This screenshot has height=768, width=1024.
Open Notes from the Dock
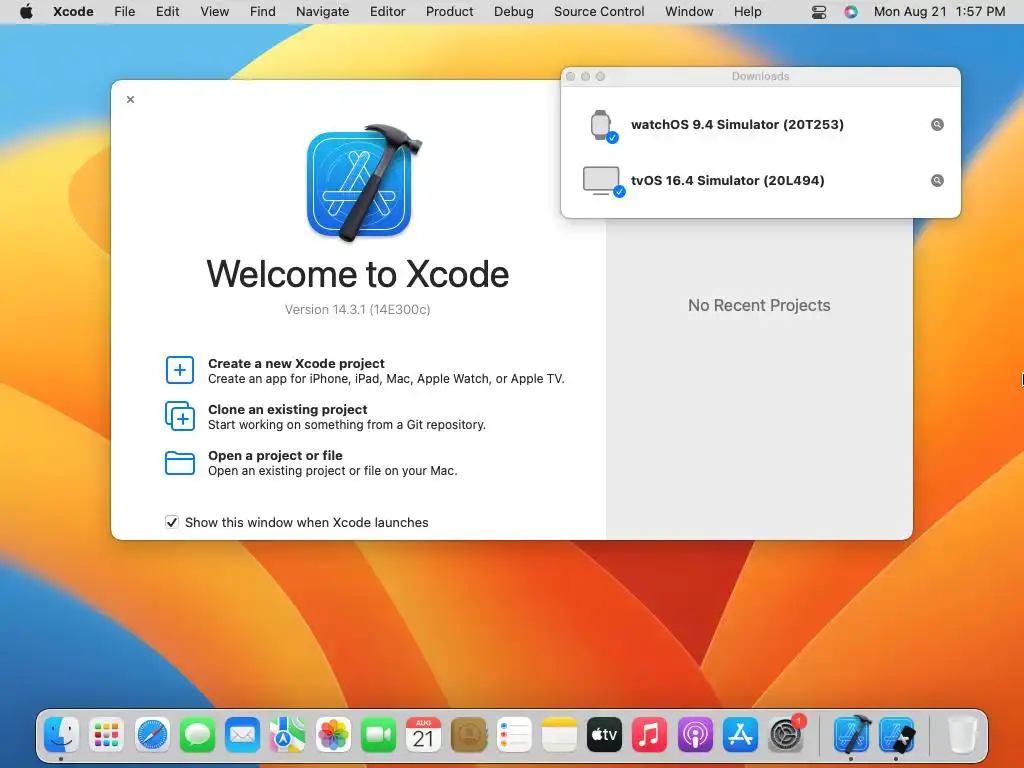coord(559,735)
